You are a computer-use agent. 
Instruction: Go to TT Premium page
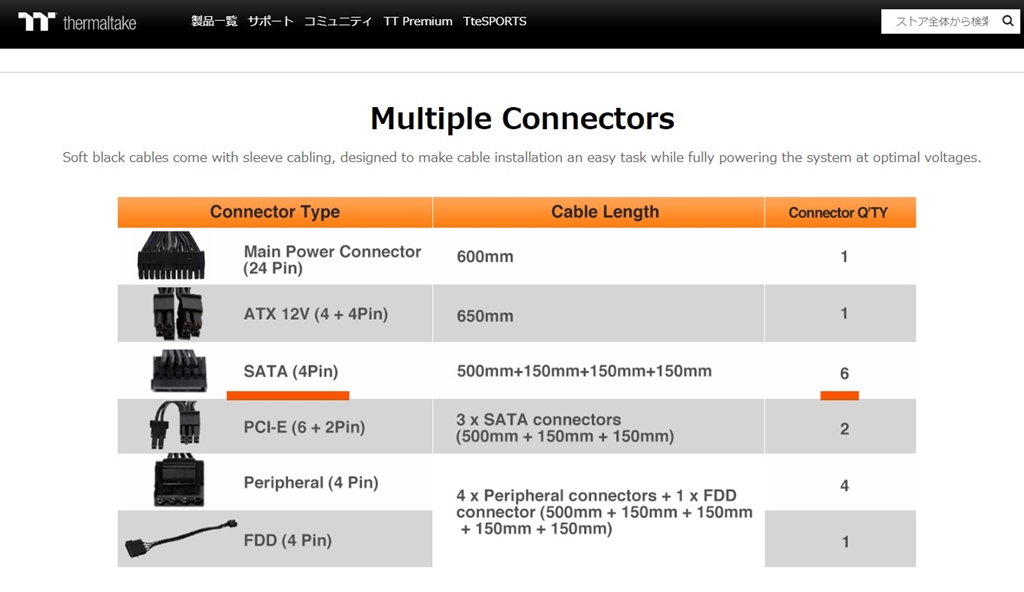[x=418, y=21]
